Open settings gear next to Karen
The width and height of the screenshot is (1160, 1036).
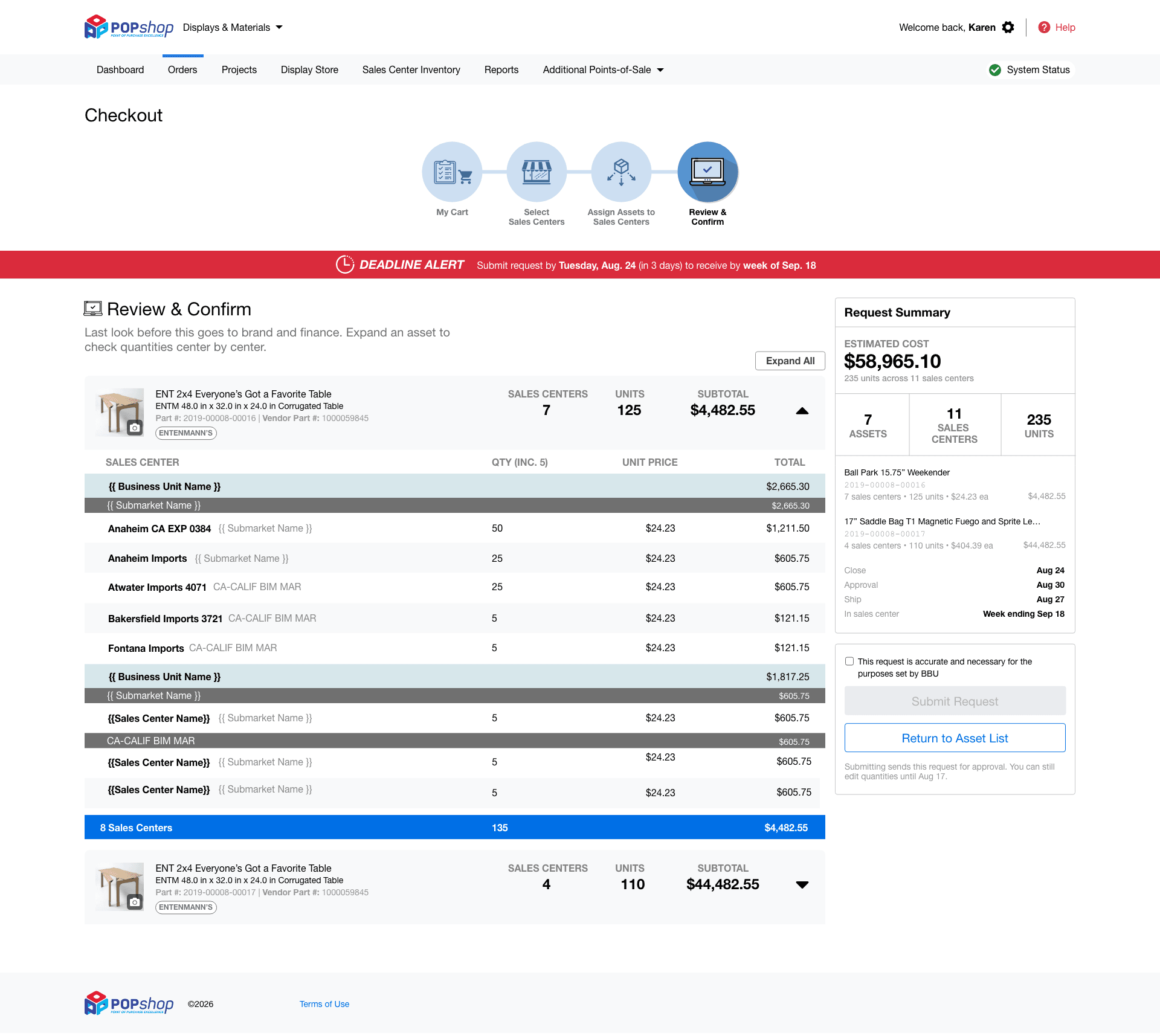pyautogui.click(x=1008, y=27)
